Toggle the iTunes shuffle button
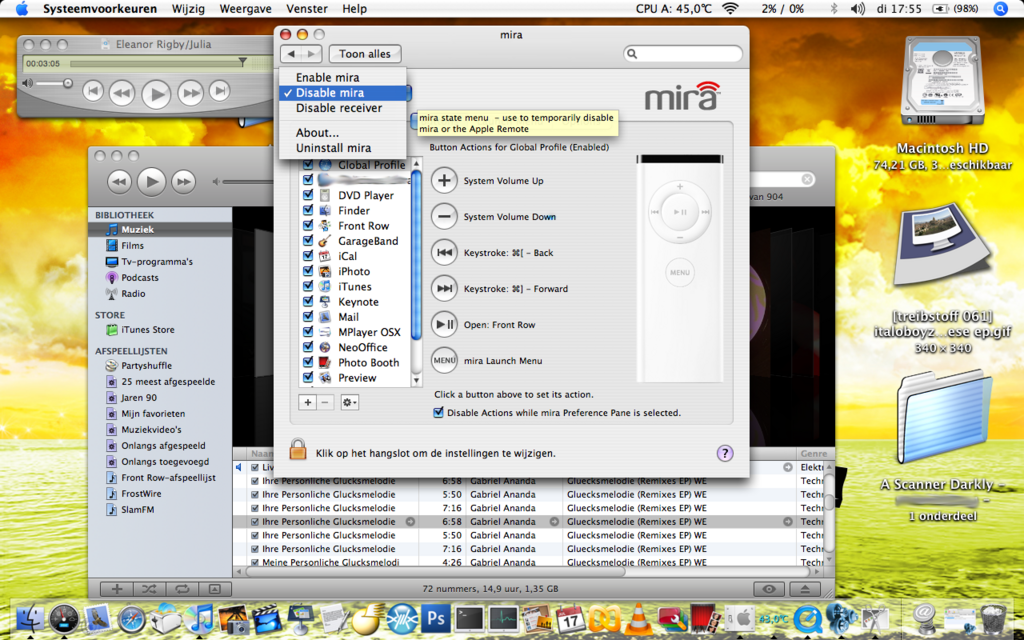The height and width of the screenshot is (640, 1024). (150, 588)
